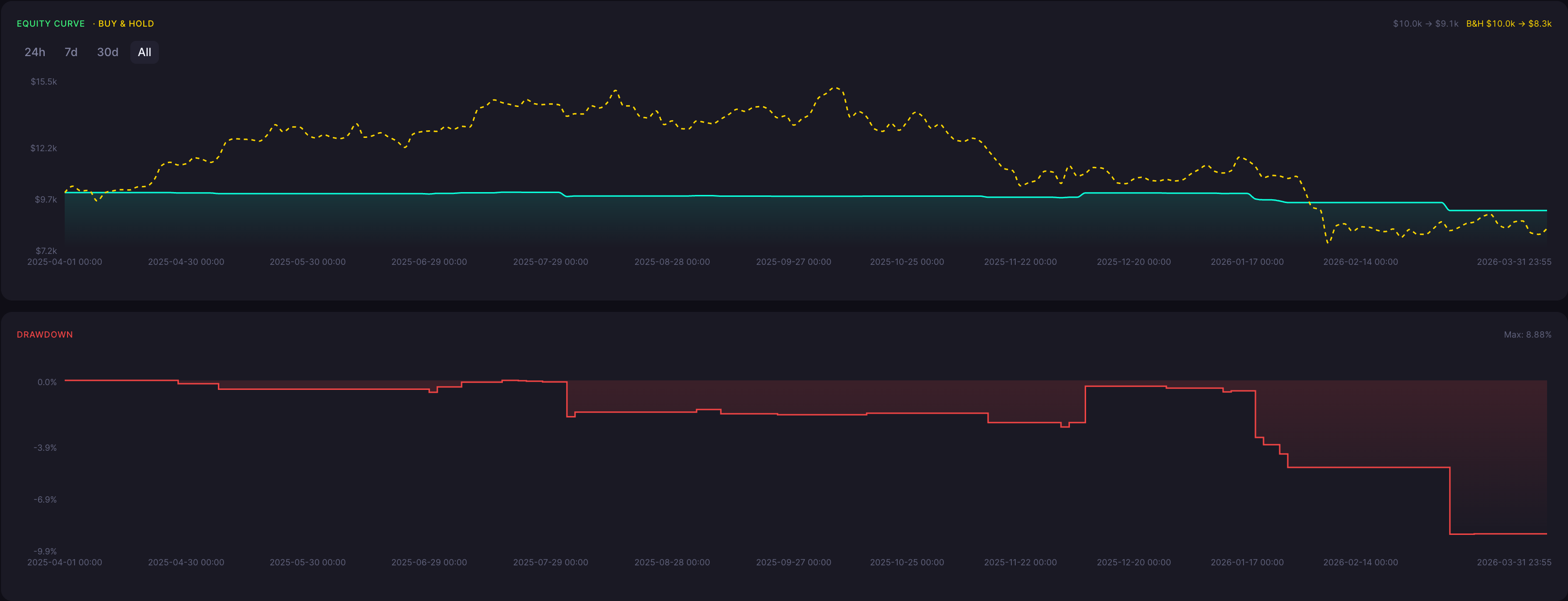Click drawdown chart date 2025-04-01 00:00
The image size is (1568, 601).
point(65,562)
